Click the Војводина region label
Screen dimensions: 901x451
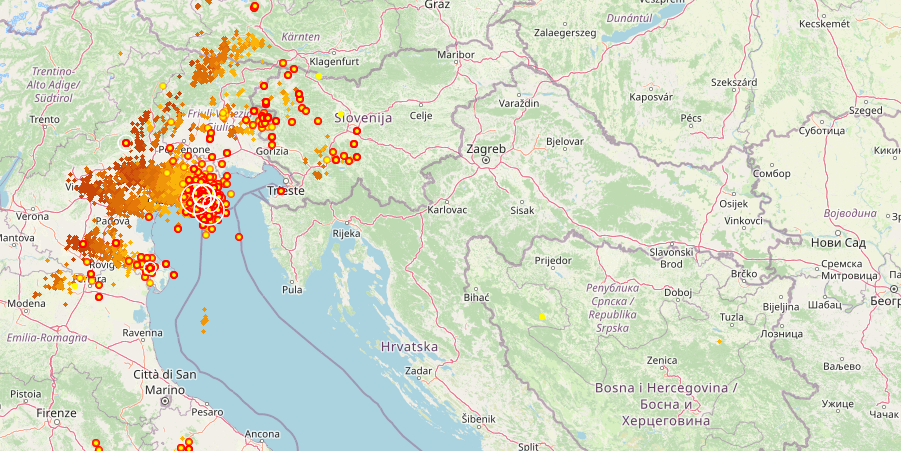(850, 213)
